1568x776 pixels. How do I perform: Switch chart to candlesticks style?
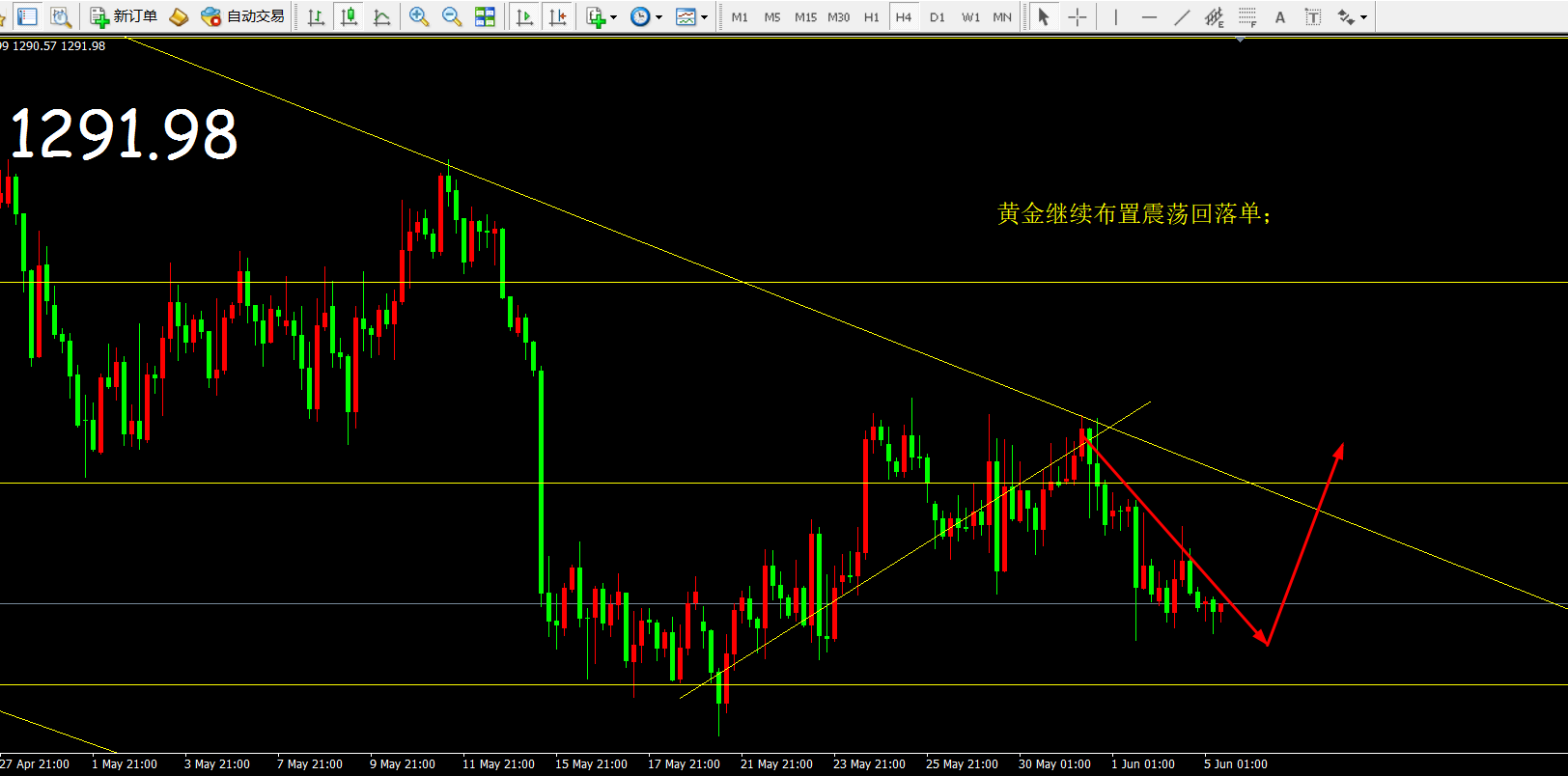[349, 16]
